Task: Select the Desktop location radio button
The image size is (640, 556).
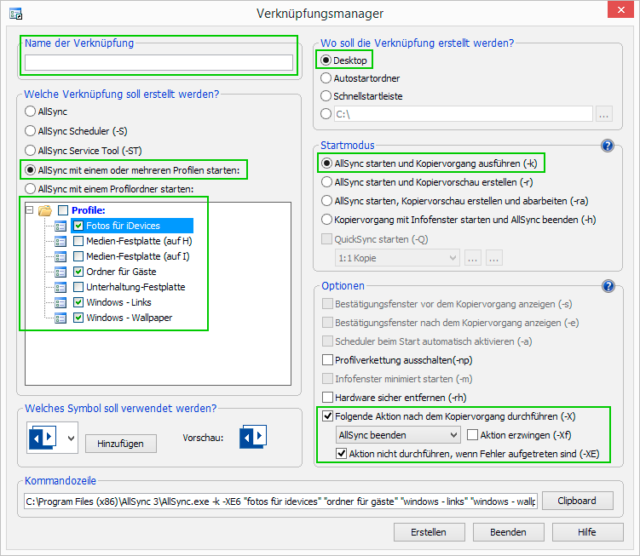Action: pyautogui.click(x=326, y=60)
